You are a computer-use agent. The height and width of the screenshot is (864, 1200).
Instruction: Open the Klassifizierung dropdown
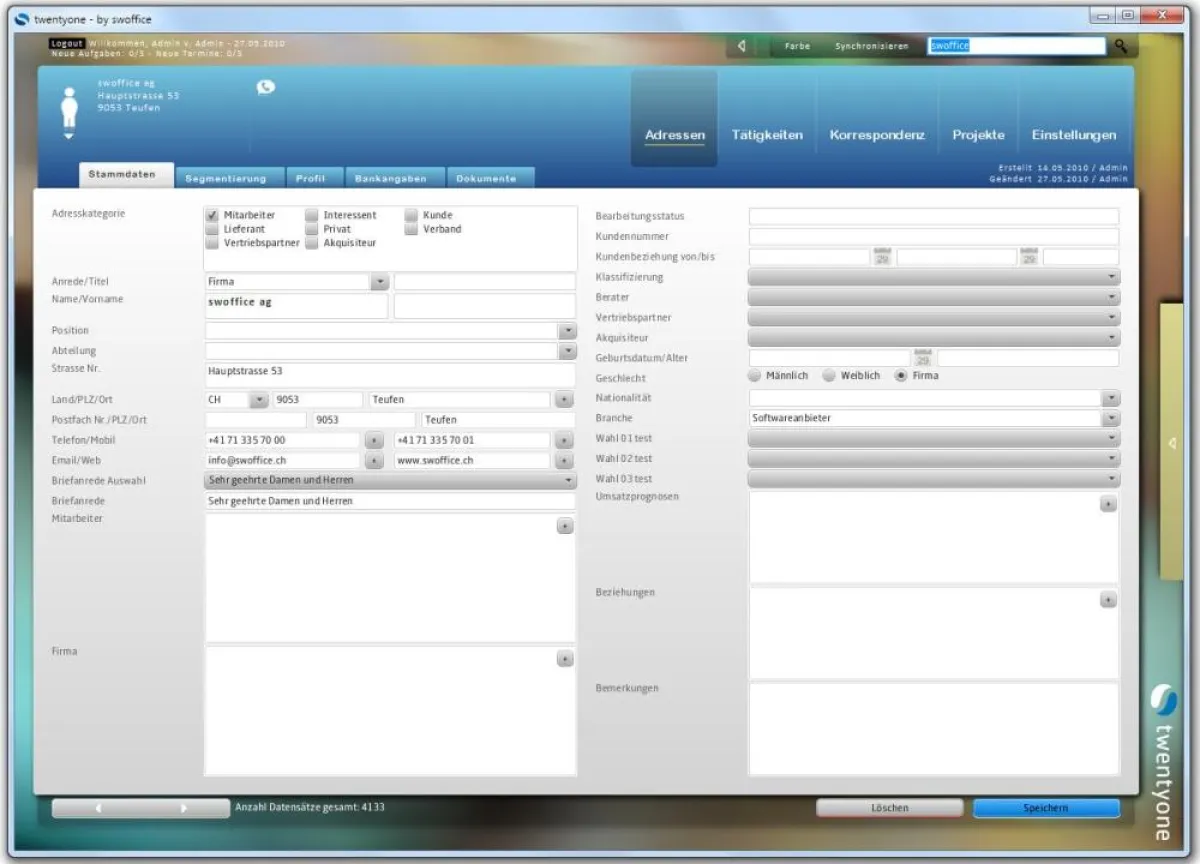[1110, 277]
